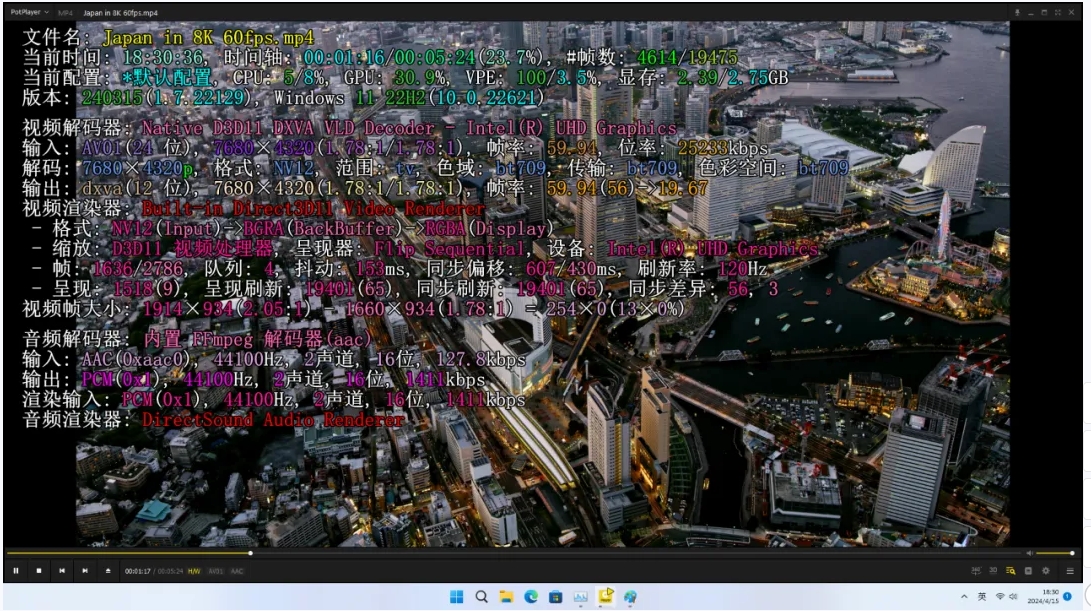
Task: Click the PotPlayer taskbar icon
Action: coord(605,596)
